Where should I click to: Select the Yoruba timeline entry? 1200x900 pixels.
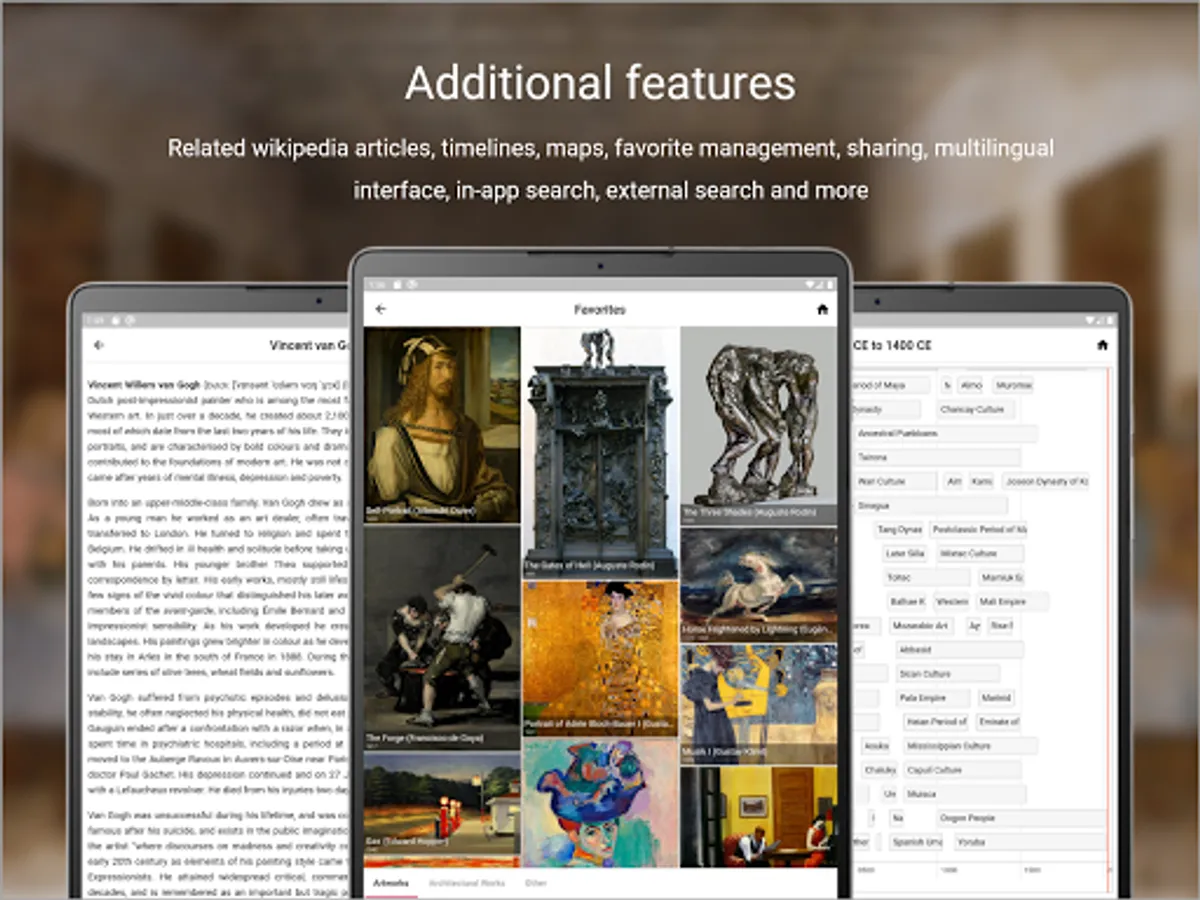(x=1030, y=841)
